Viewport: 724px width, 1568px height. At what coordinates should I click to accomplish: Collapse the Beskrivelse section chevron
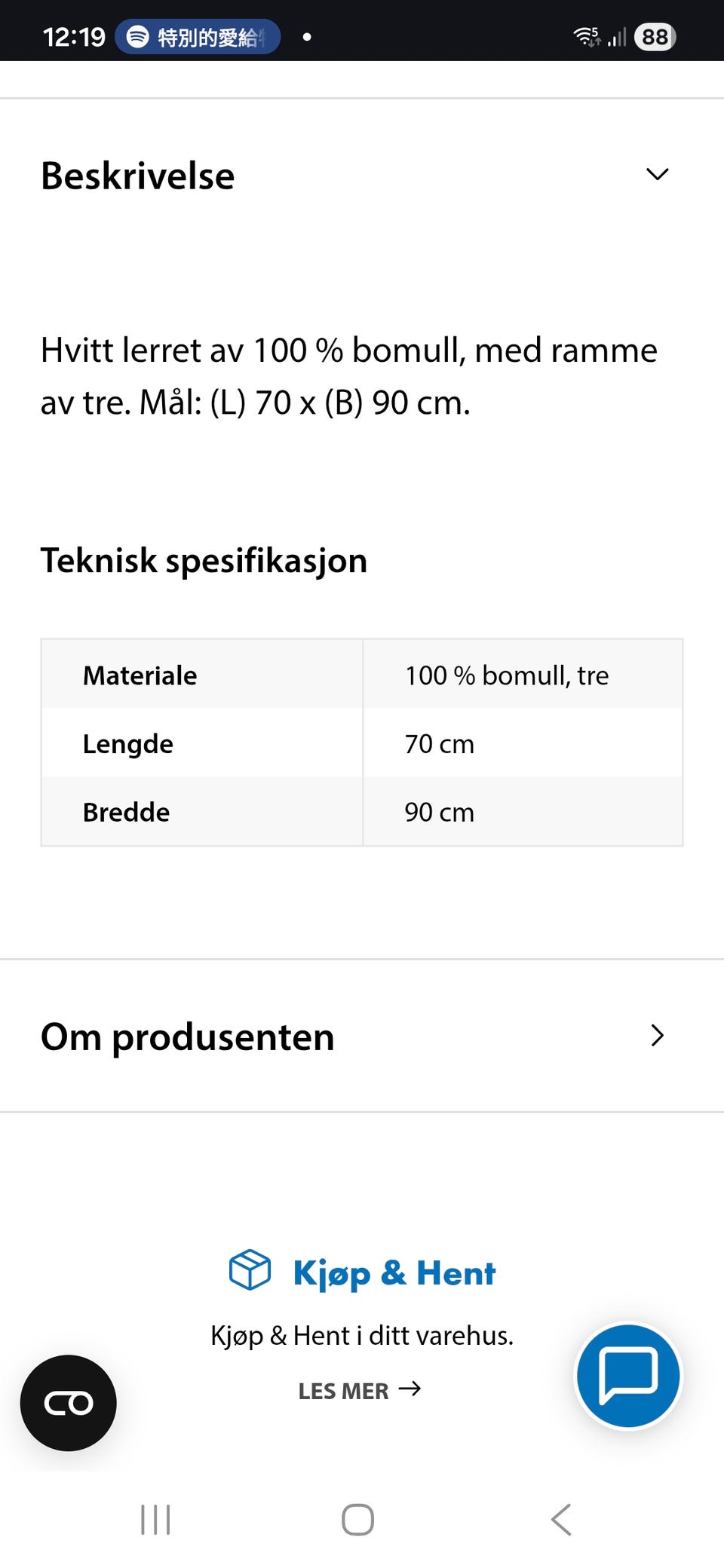(x=658, y=174)
